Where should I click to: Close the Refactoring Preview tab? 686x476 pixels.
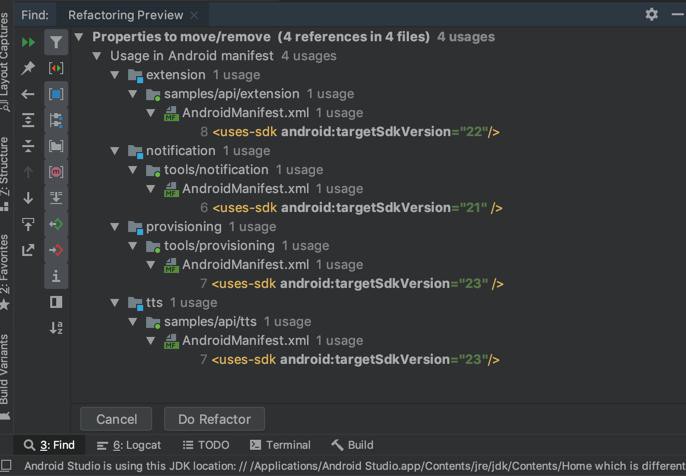[x=194, y=15]
